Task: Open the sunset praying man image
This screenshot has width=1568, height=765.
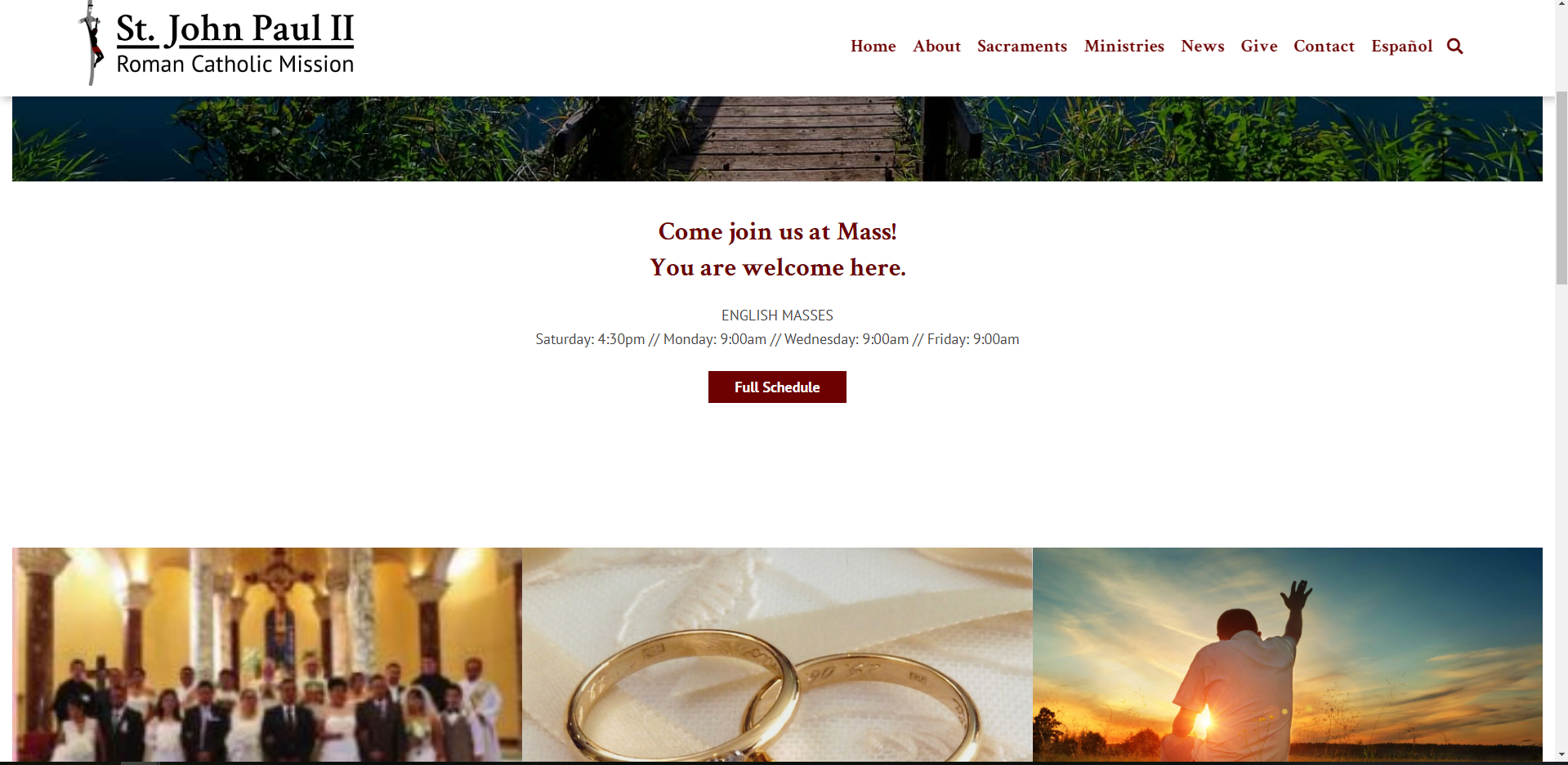Action: (x=1288, y=655)
